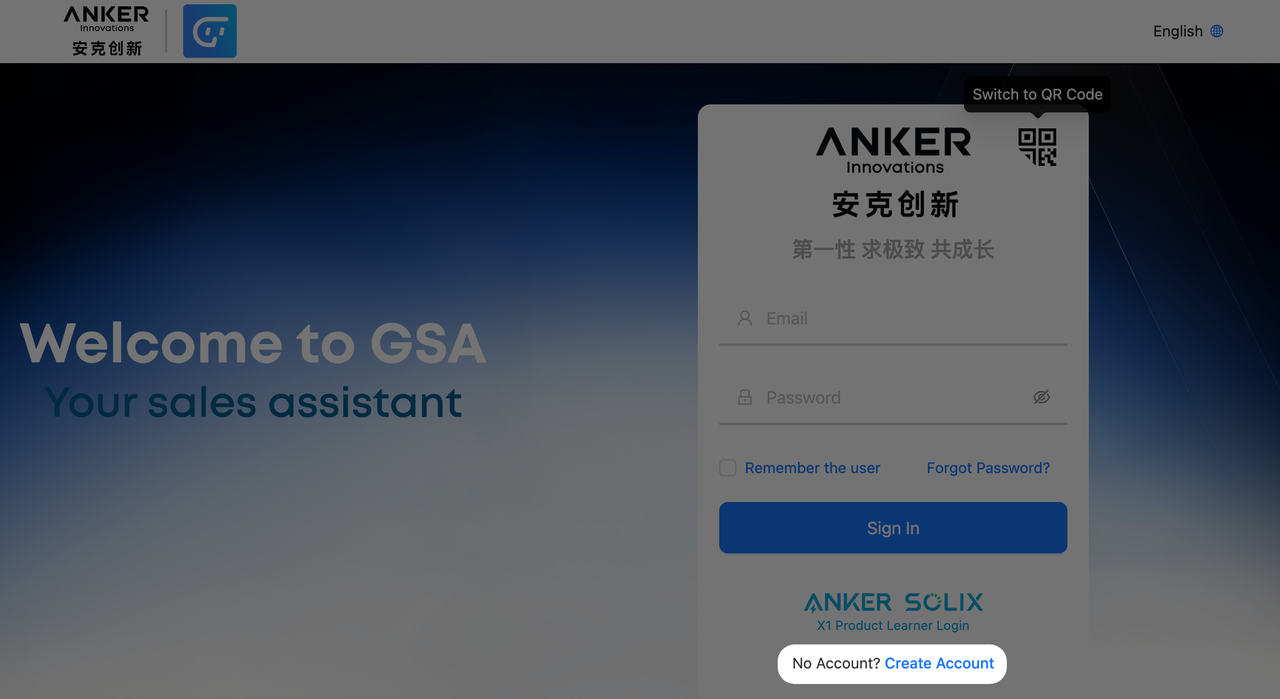Click the blue GSA app logo
Screen dimensions: 1280x699
click(x=210, y=31)
